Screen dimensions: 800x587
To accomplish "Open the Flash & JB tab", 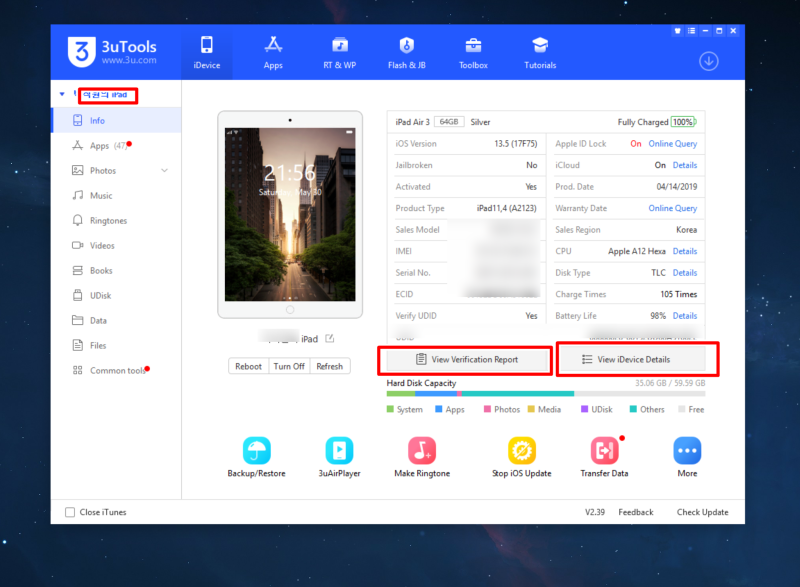I will (x=406, y=52).
